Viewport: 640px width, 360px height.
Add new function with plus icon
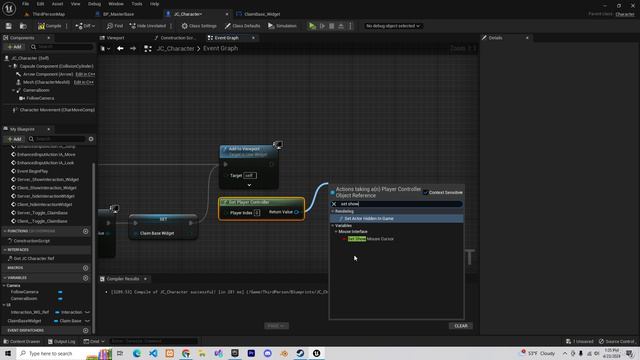[85, 231]
